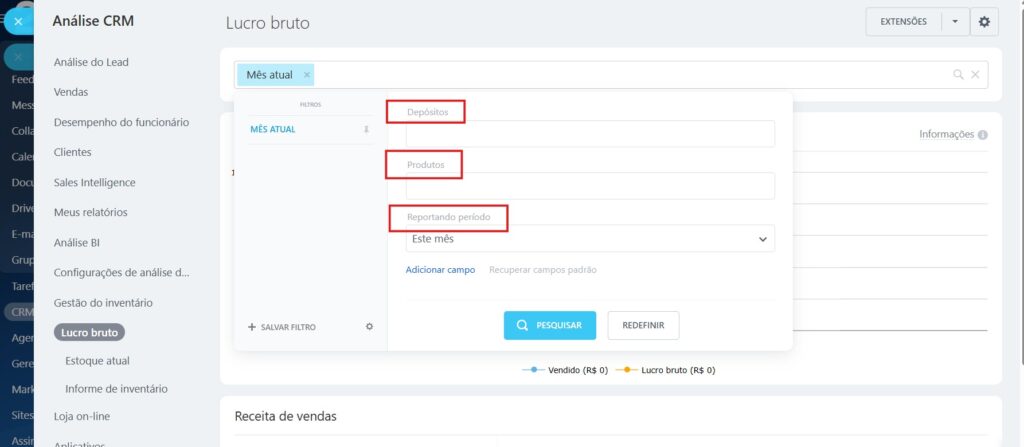Viewport: 1024px width, 447px height.
Task: Clear the filter bar with X icon
Action: (976, 74)
